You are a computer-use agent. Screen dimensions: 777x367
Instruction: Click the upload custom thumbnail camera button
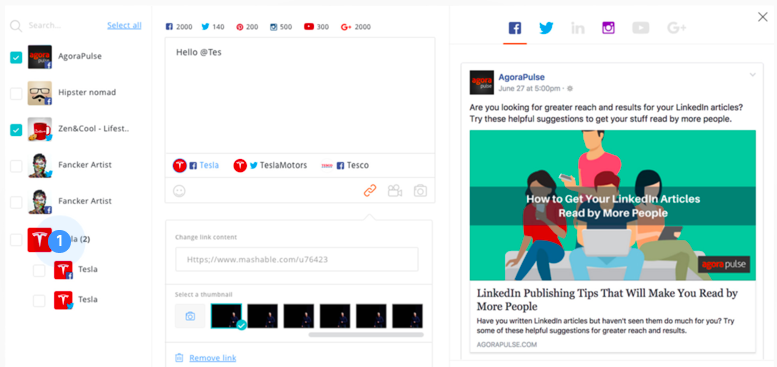(190, 316)
